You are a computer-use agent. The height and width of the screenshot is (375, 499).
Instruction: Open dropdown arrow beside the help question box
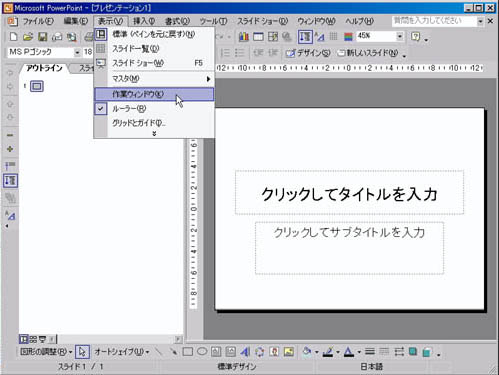tap(480, 21)
